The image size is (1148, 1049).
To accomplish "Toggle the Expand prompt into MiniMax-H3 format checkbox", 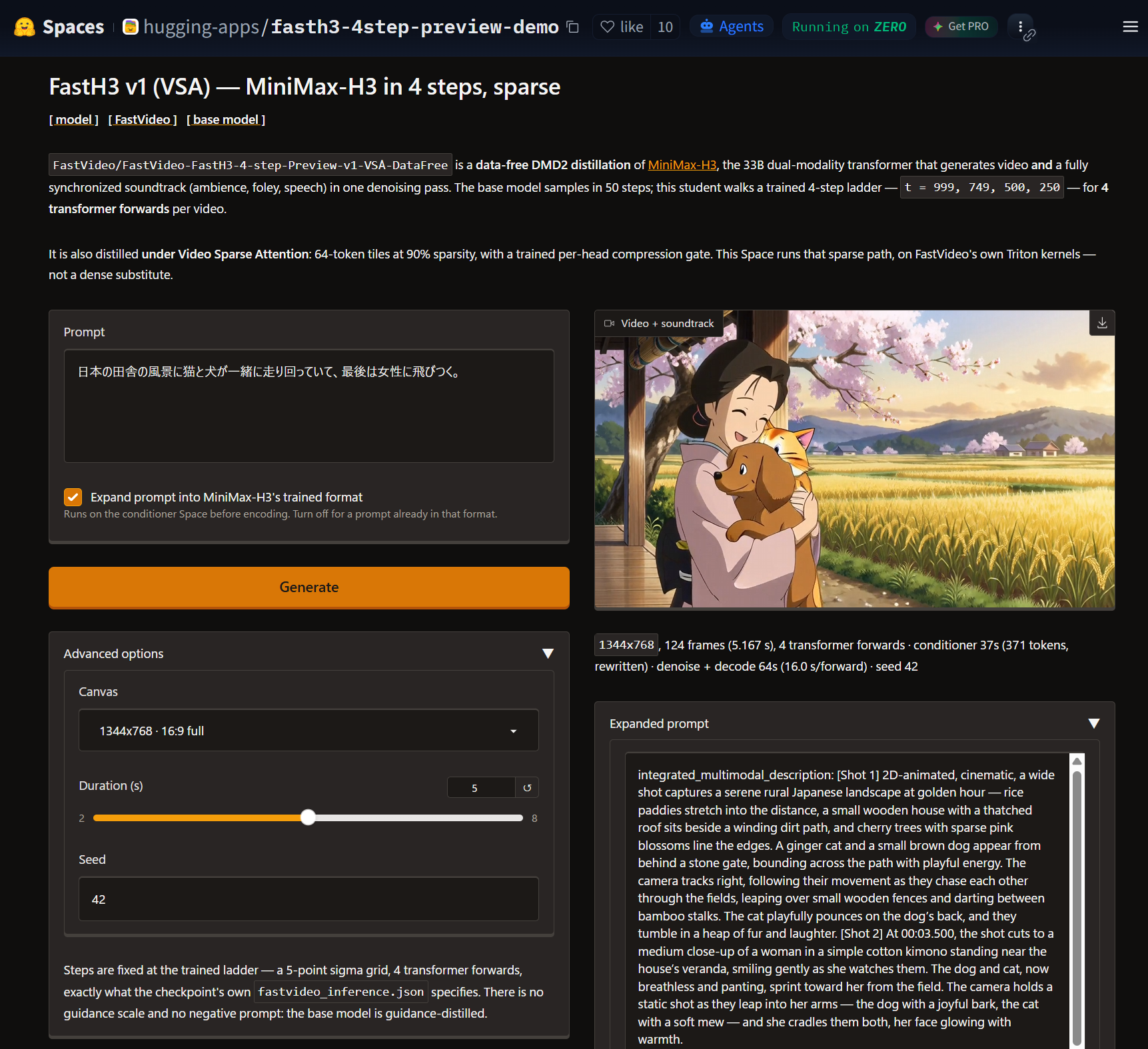I will 73,497.
